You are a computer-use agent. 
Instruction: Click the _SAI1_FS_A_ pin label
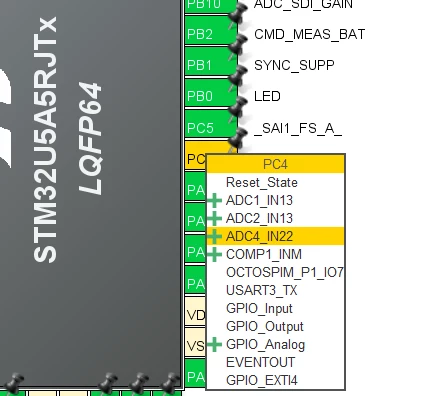pos(298,128)
